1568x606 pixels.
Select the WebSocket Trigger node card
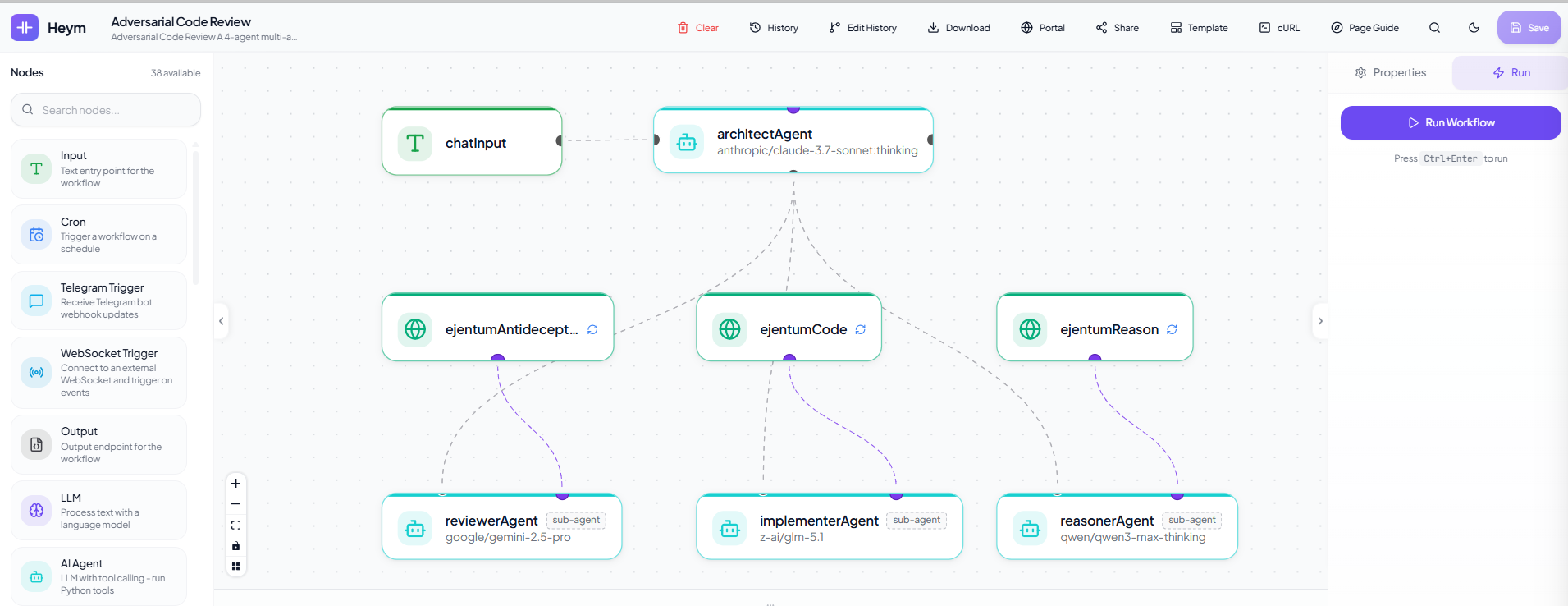98,373
